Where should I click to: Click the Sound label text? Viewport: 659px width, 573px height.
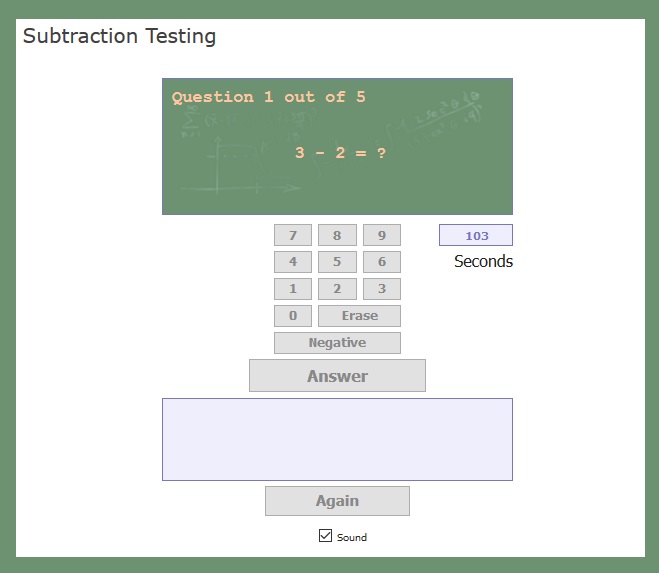(352, 537)
